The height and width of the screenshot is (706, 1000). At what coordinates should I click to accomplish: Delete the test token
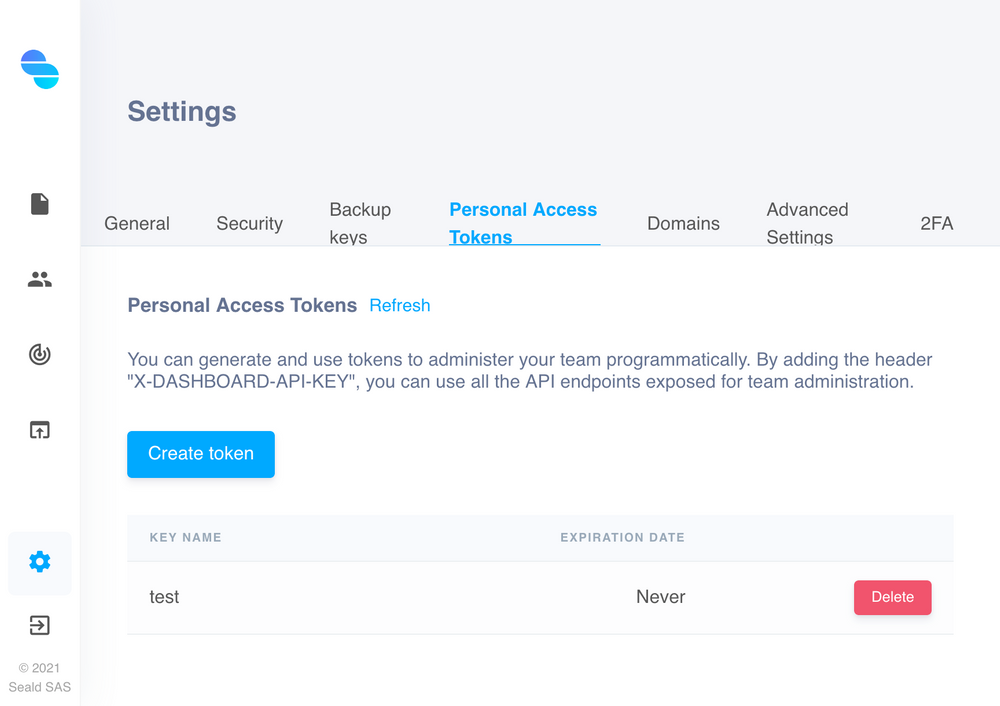click(x=892, y=597)
